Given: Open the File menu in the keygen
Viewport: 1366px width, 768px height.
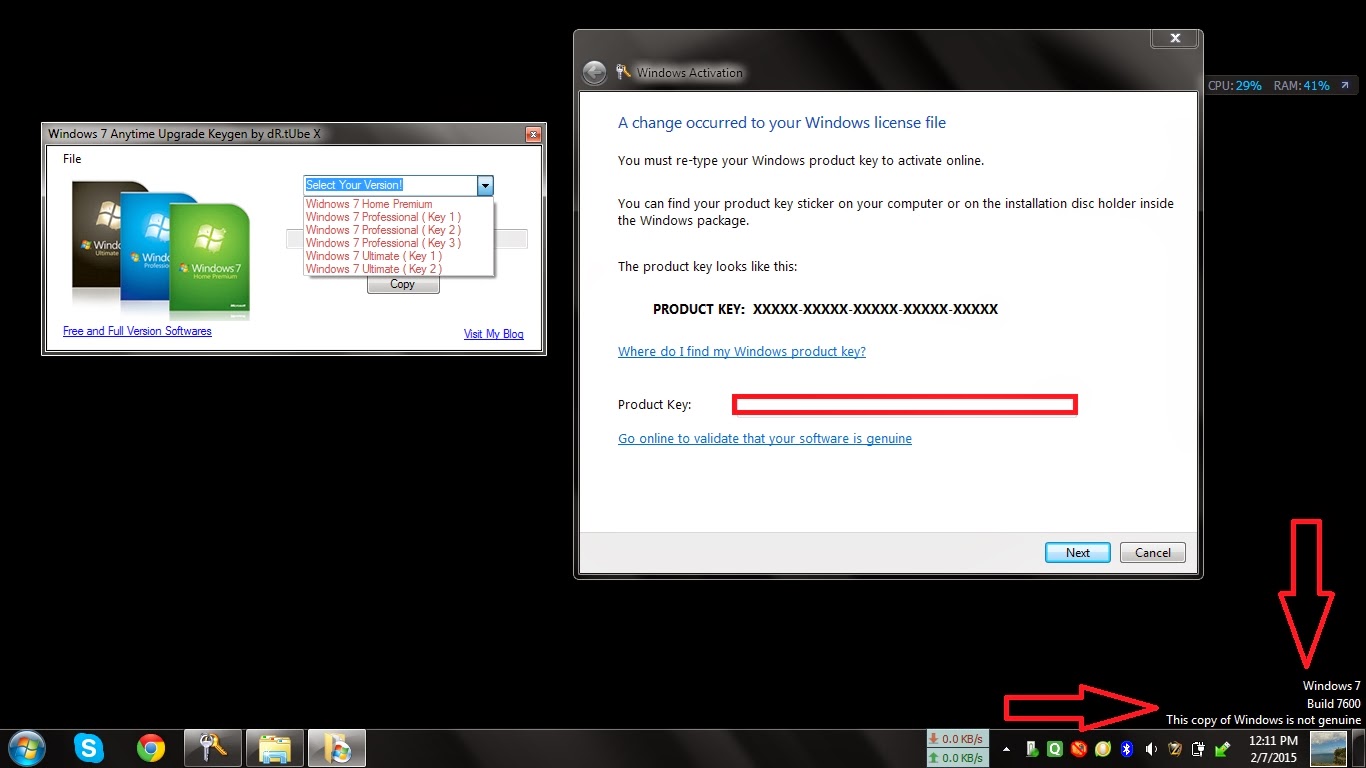Looking at the screenshot, I should [72, 159].
